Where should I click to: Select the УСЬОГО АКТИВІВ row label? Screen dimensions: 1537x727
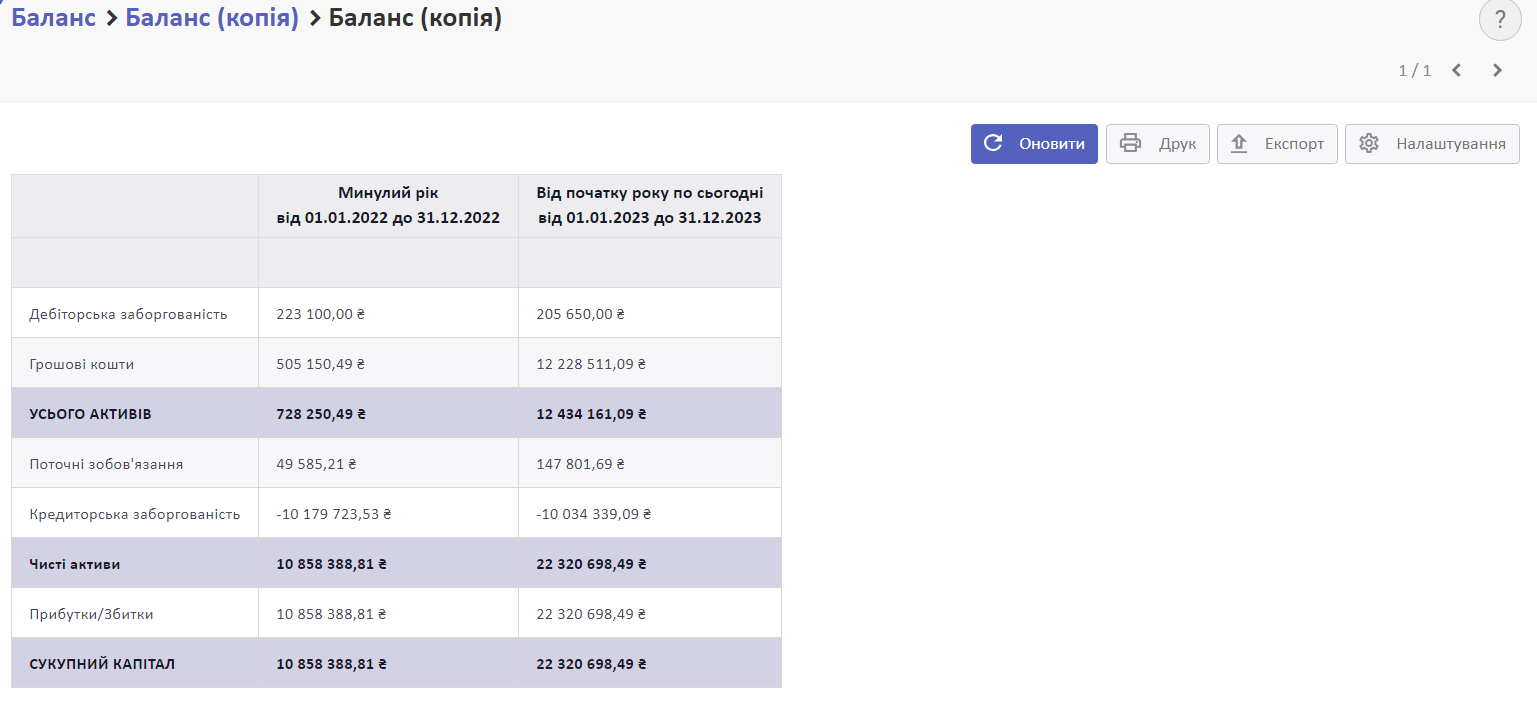point(91,414)
